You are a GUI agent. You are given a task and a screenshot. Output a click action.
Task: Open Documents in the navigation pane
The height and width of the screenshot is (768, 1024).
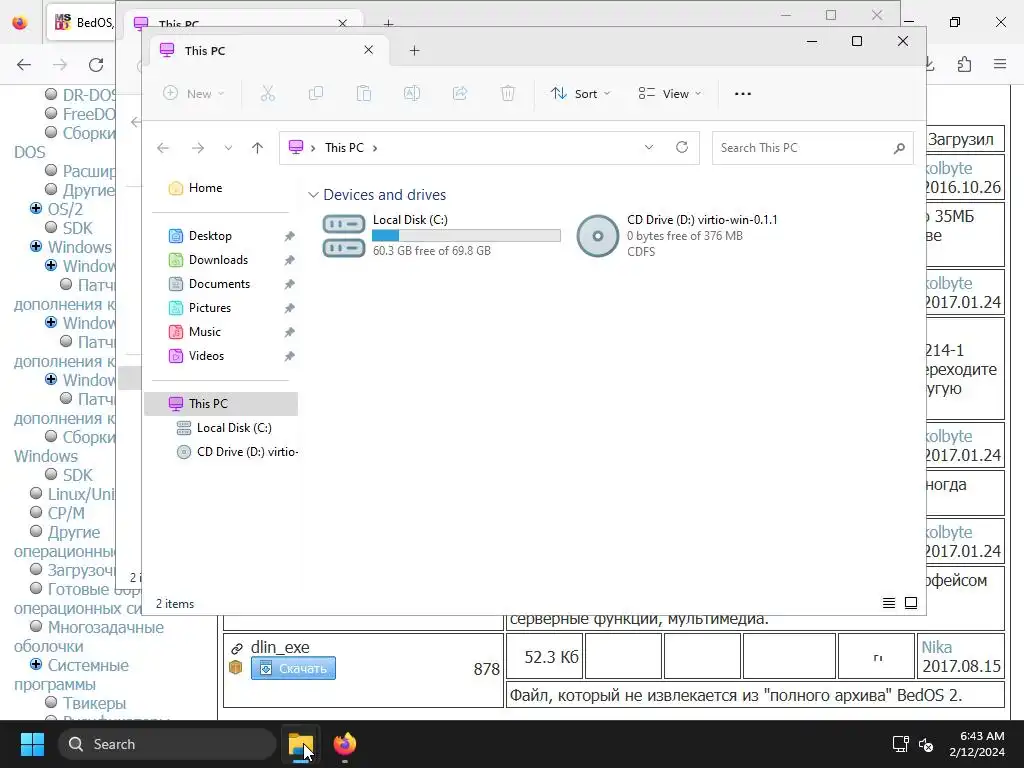pos(221,284)
